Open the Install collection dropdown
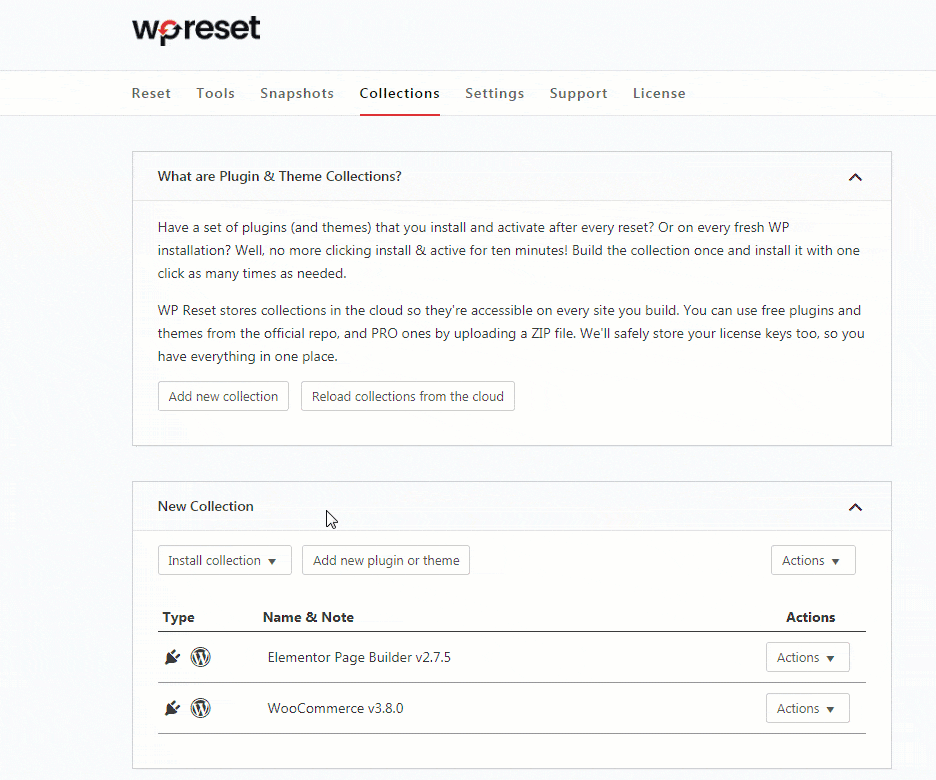The width and height of the screenshot is (936, 780). pyautogui.click(x=224, y=561)
